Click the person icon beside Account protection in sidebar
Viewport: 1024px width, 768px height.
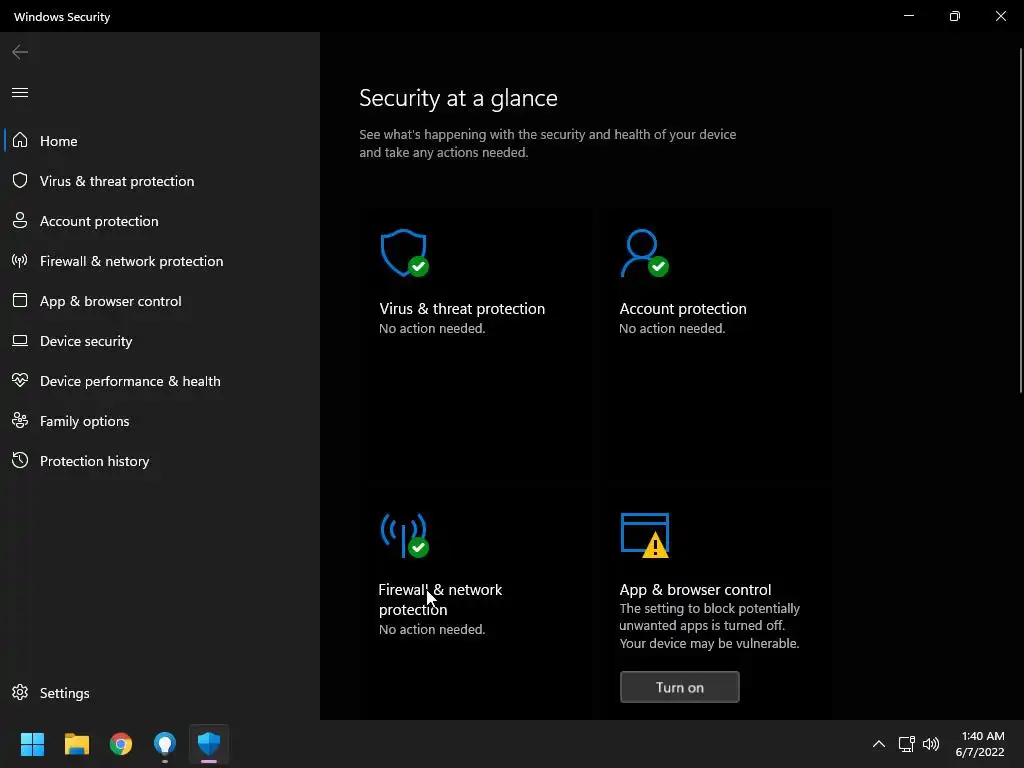(20, 221)
